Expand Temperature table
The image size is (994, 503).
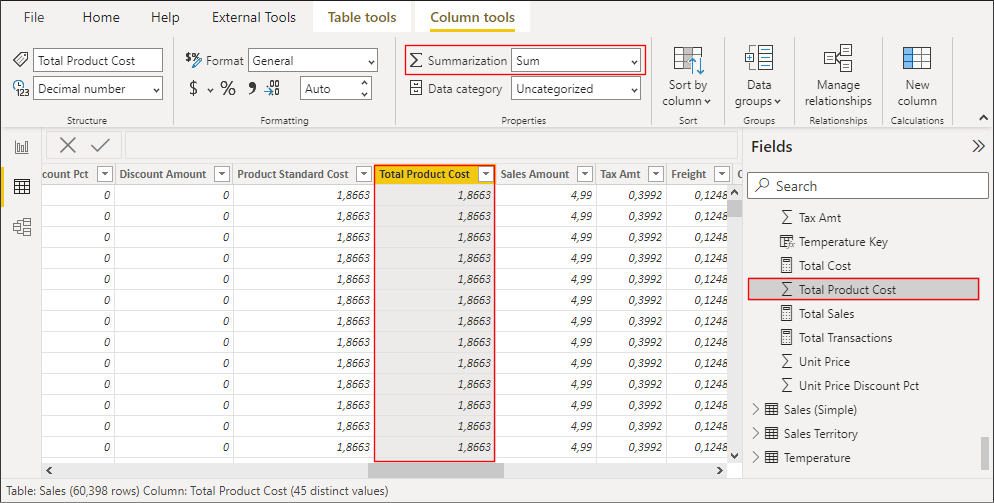[x=755, y=457]
